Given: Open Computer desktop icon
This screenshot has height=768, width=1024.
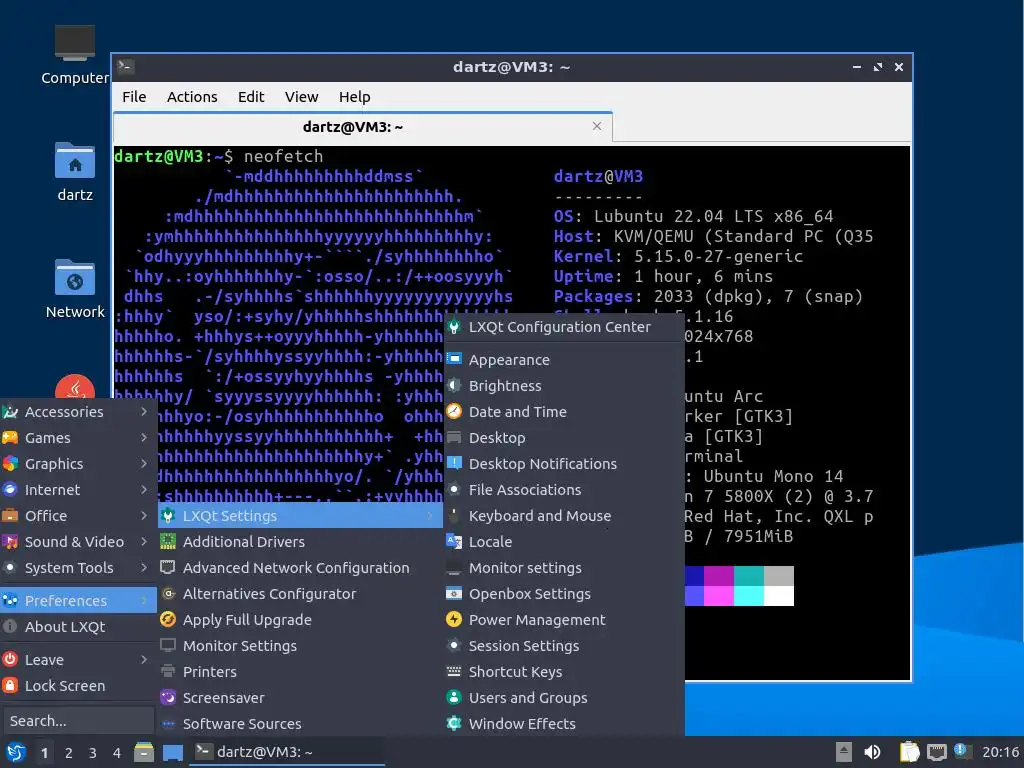Looking at the screenshot, I should 74,43.
